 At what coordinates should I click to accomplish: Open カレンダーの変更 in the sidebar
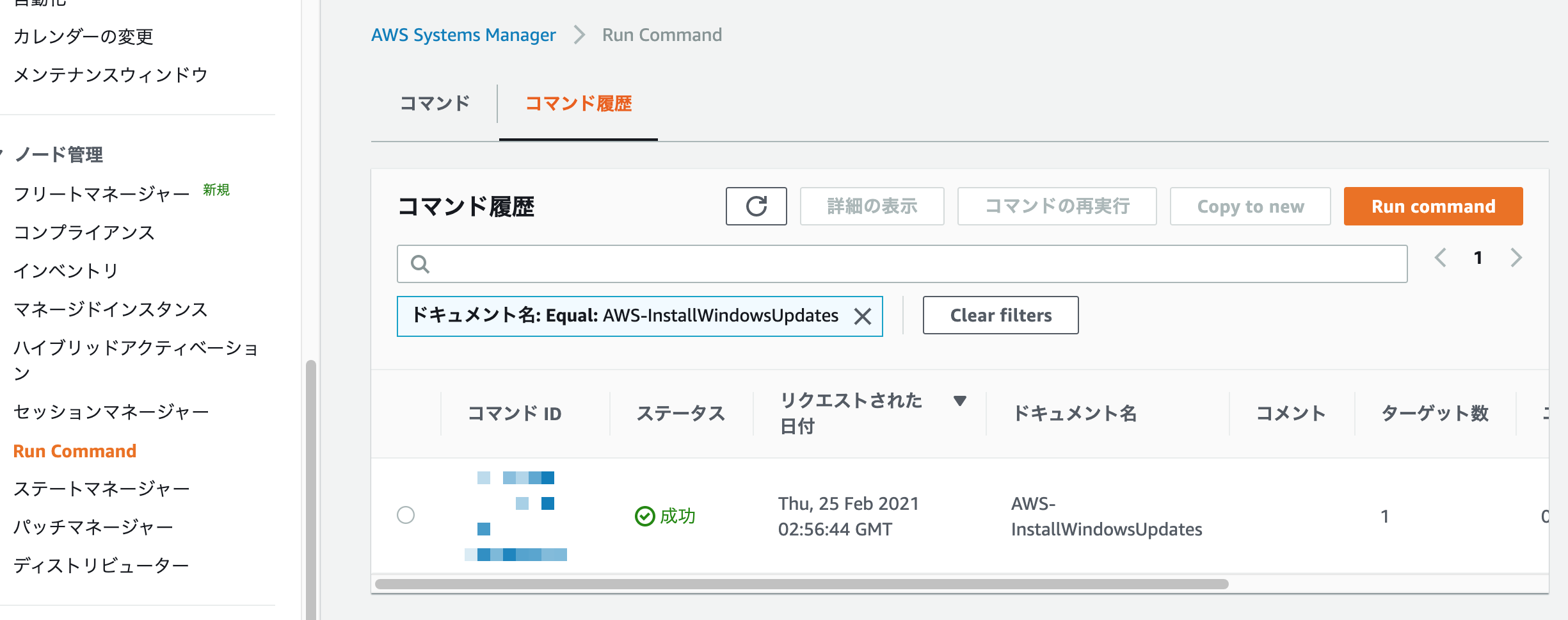[x=83, y=37]
